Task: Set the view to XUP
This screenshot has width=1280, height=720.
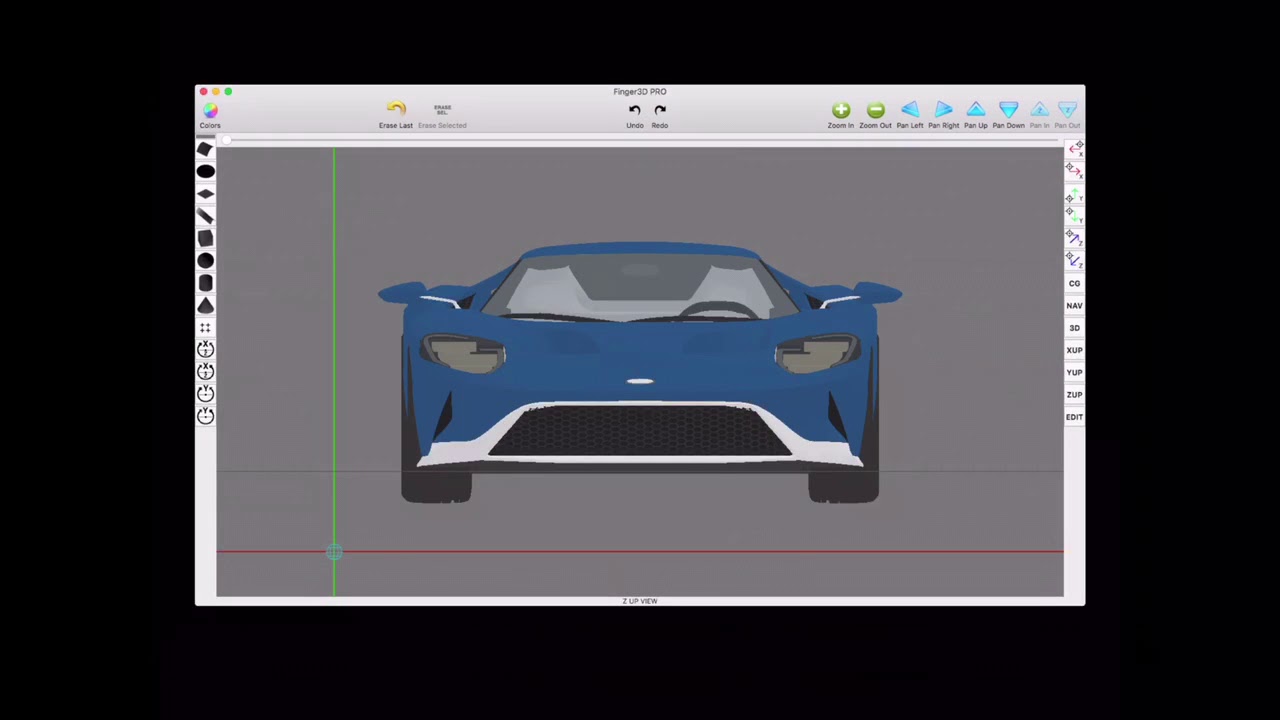Action: click(1074, 350)
